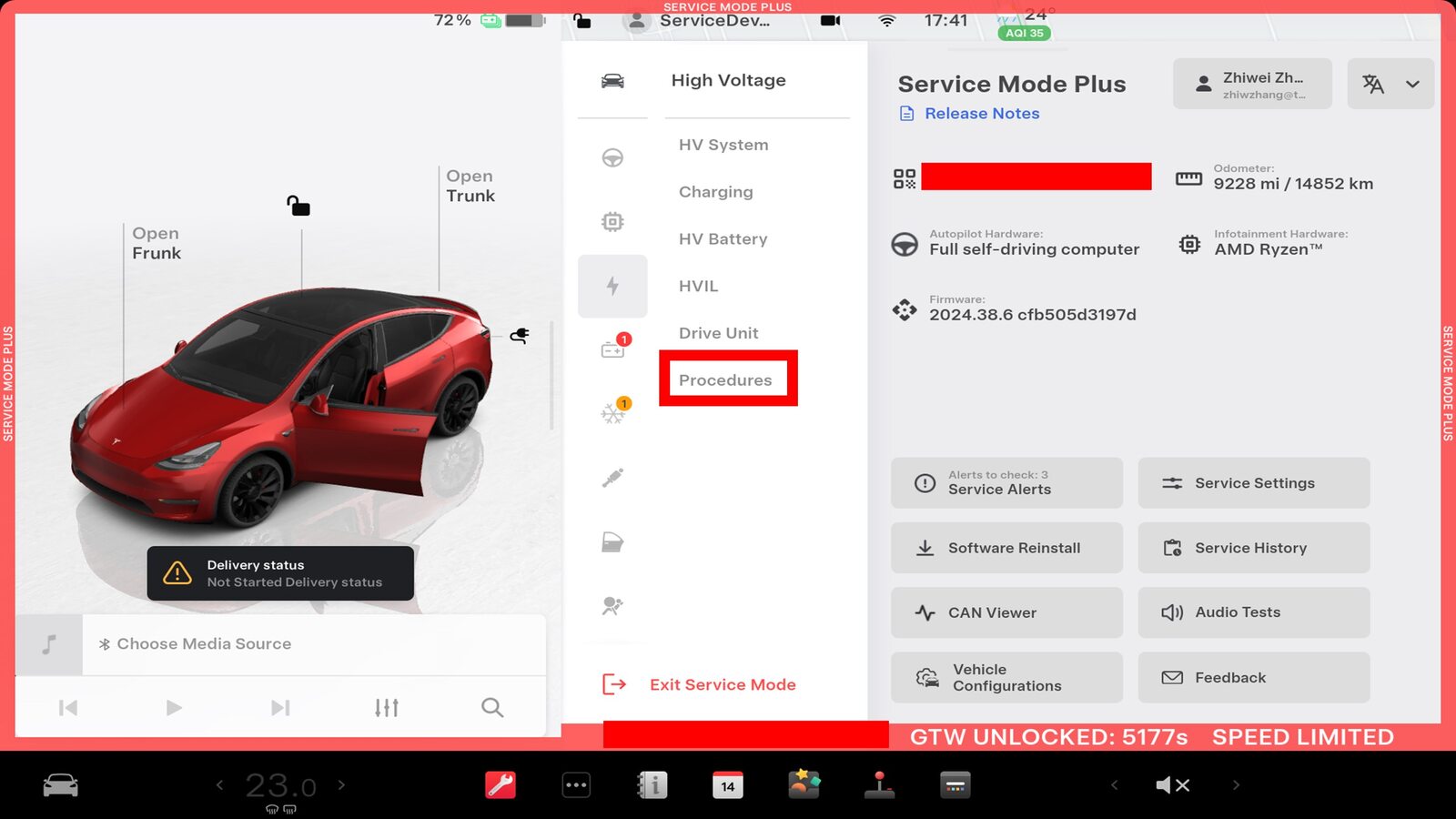
Task: Click the Release Notes link
Action: (981, 113)
